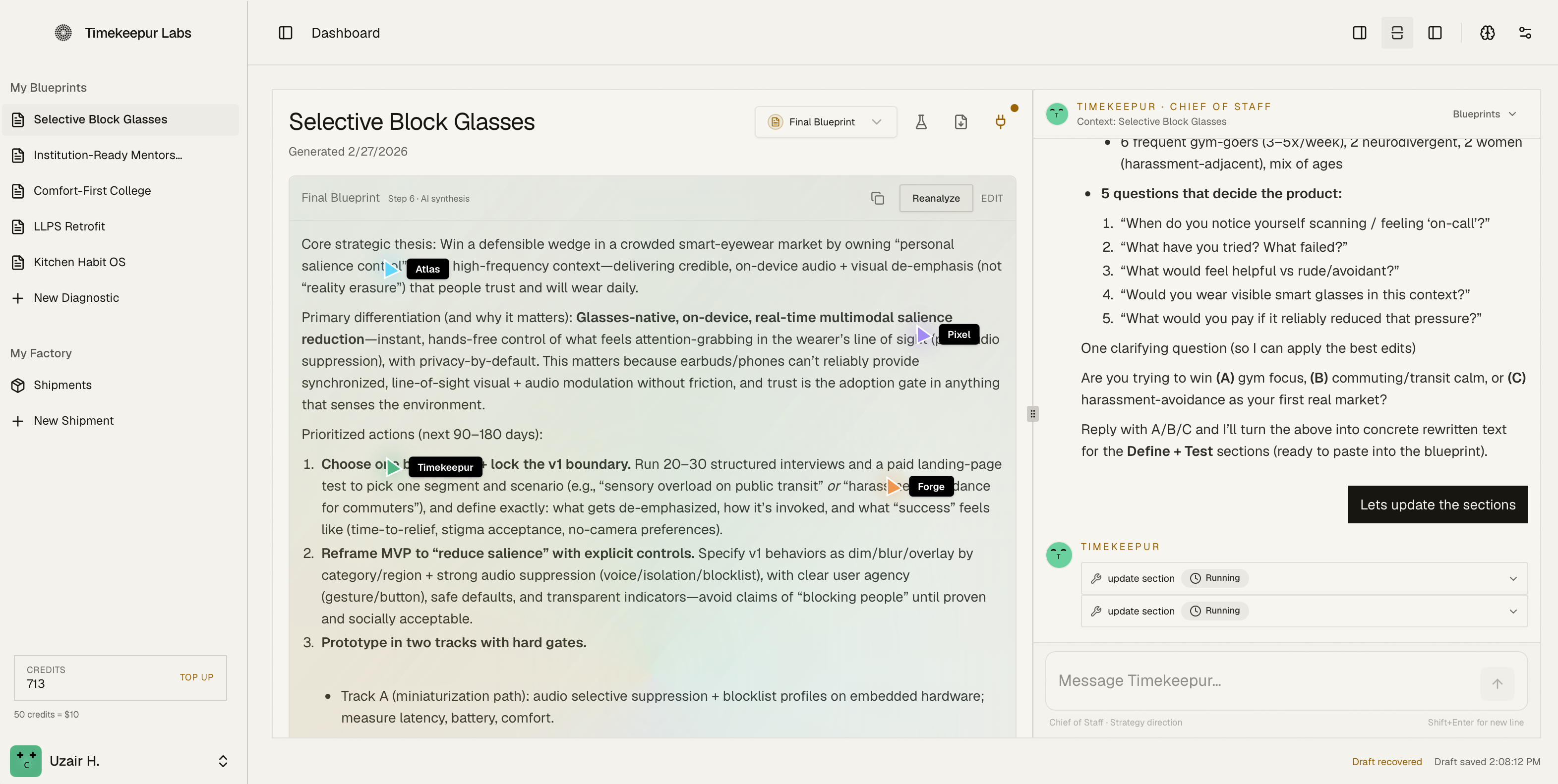This screenshot has width=1558, height=784.
Task: Open the settings sliders icon
Action: (x=1525, y=33)
